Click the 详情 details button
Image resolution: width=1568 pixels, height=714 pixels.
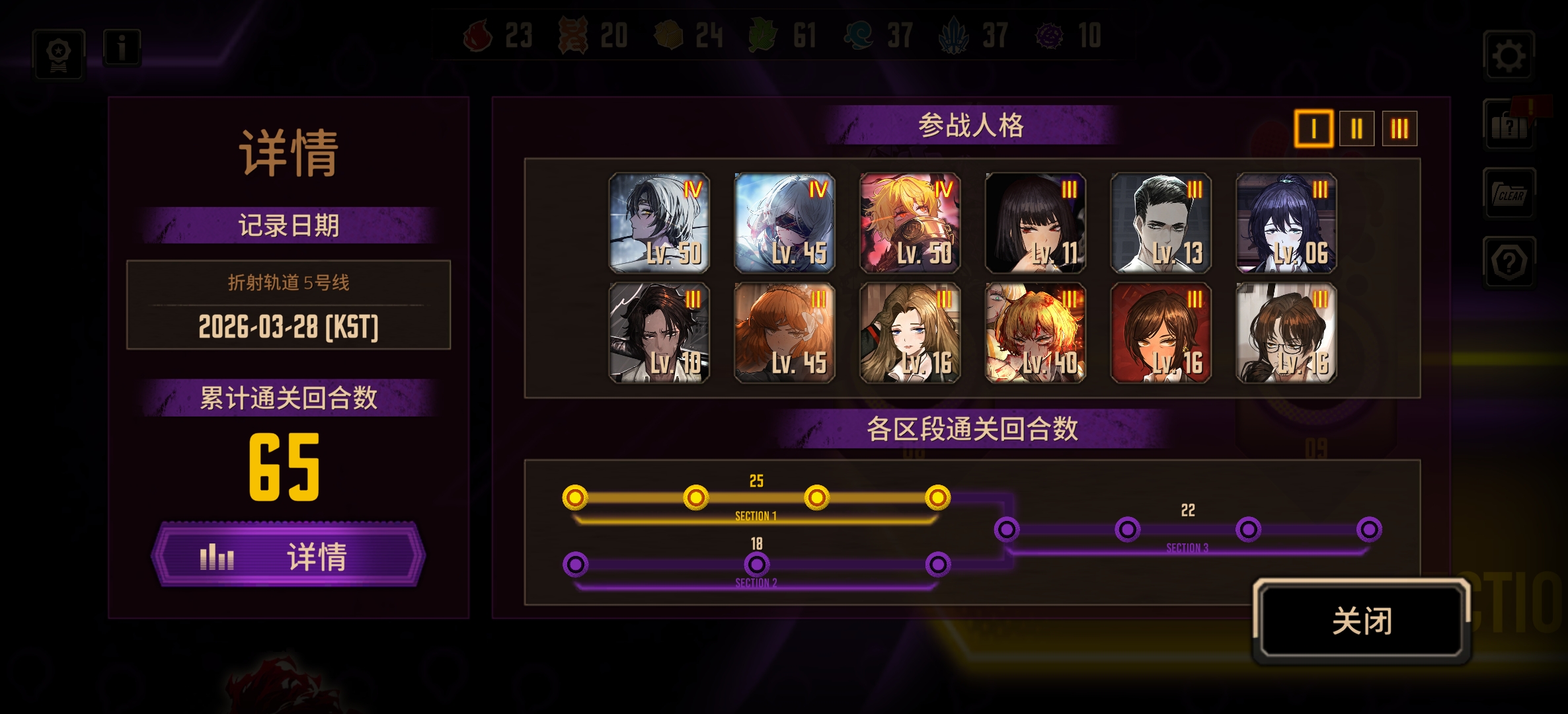[288, 555]
